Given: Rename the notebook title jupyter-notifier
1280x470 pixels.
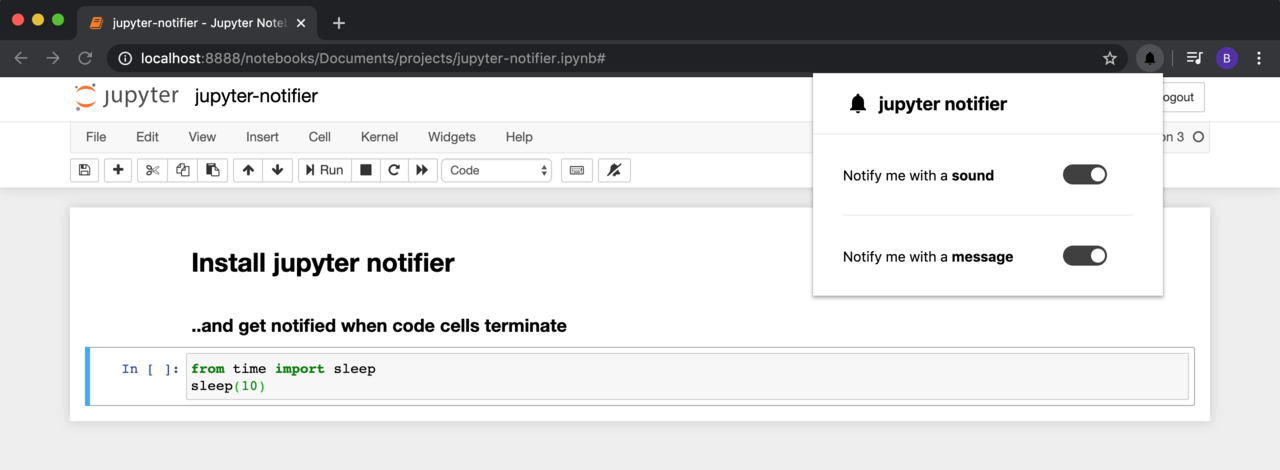Looking at the screenshot, I should [256, 96].
